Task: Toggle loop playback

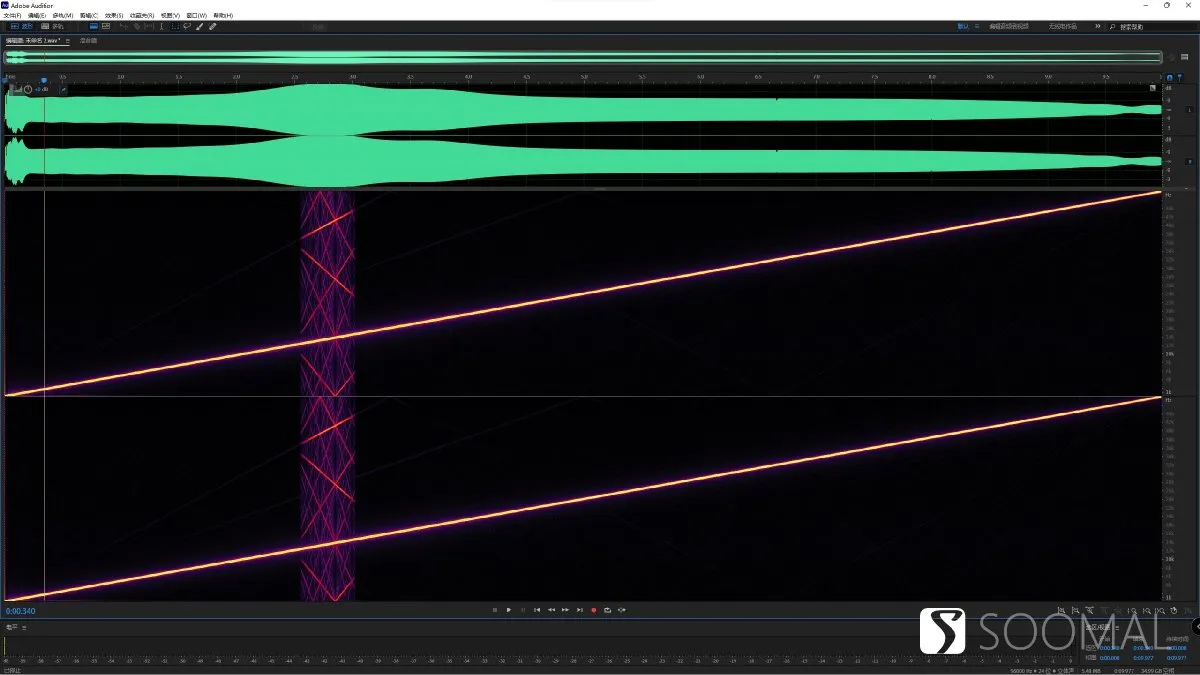Action: 607,609
